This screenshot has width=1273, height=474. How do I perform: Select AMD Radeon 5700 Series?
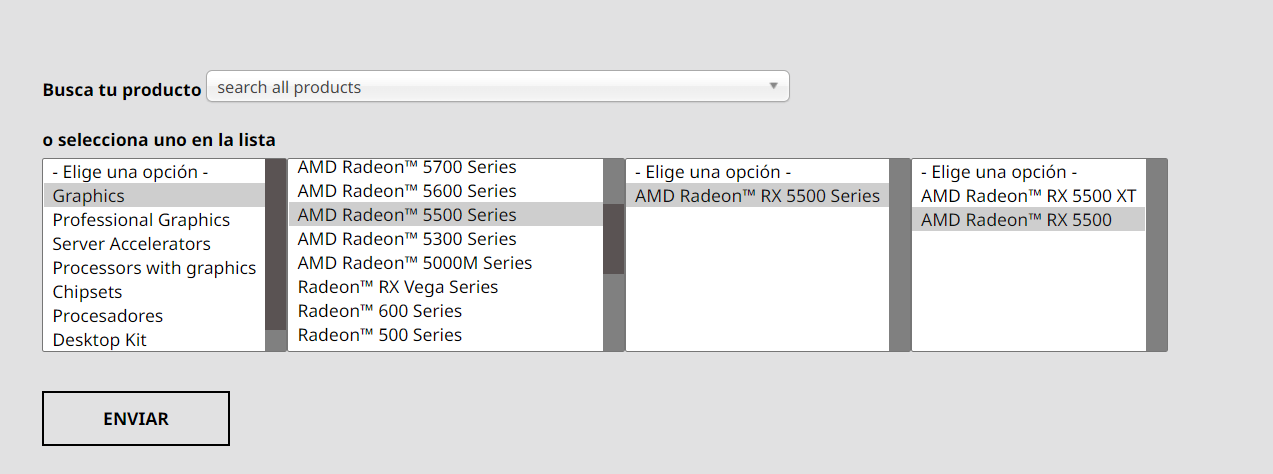pyautogui.click(x=407, y=167)
